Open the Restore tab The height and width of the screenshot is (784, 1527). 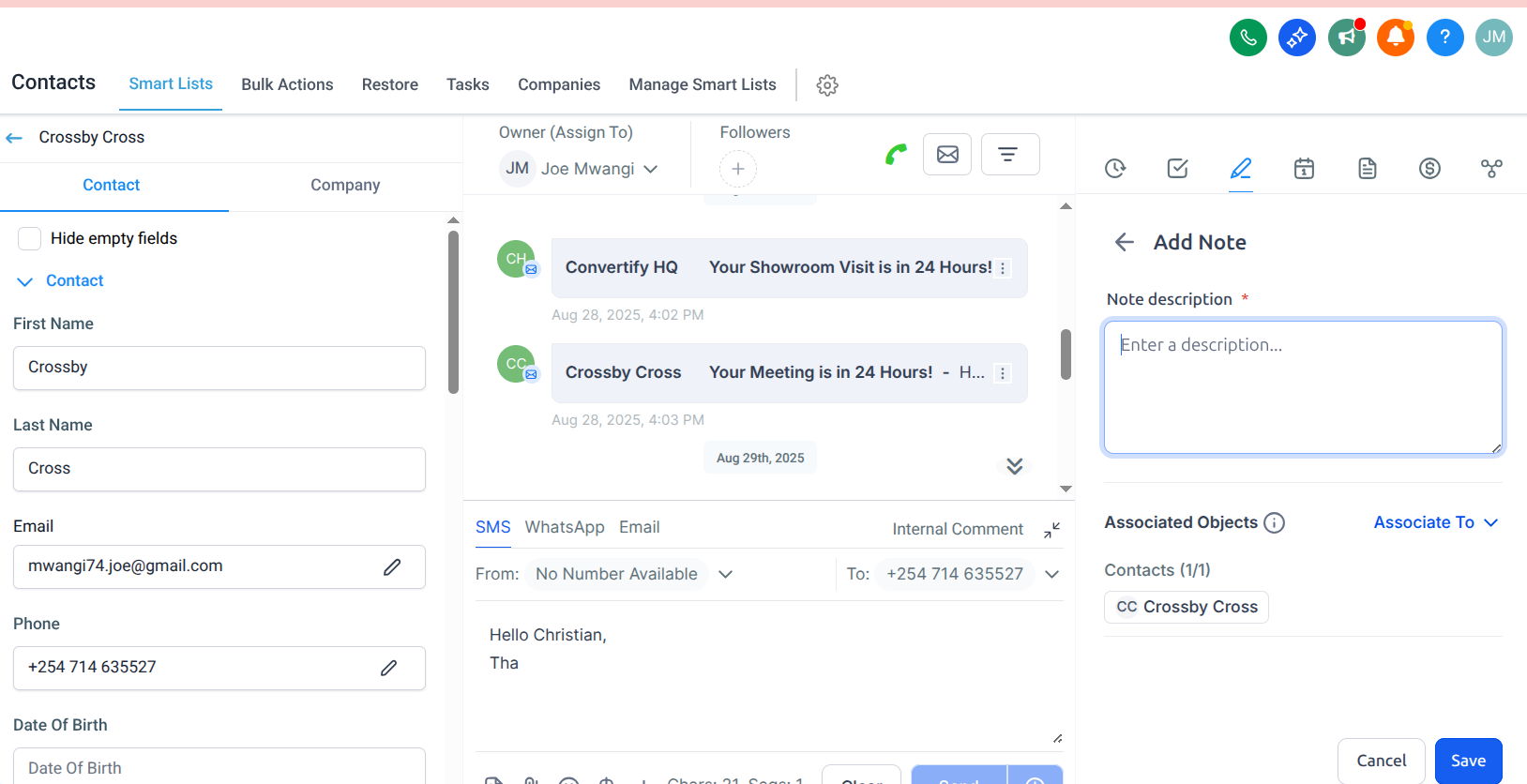(x=390, y=84)
